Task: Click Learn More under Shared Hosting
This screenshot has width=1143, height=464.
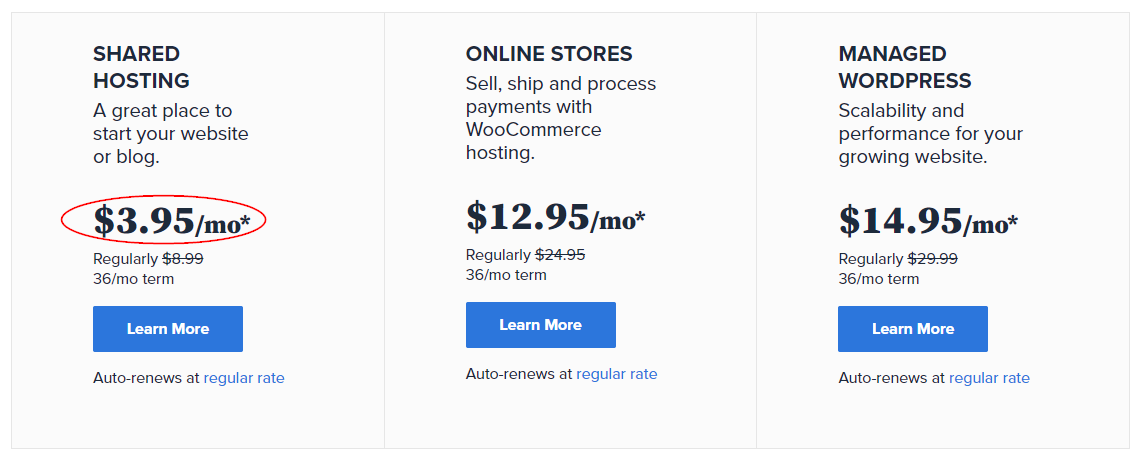Action: point(168,329)
